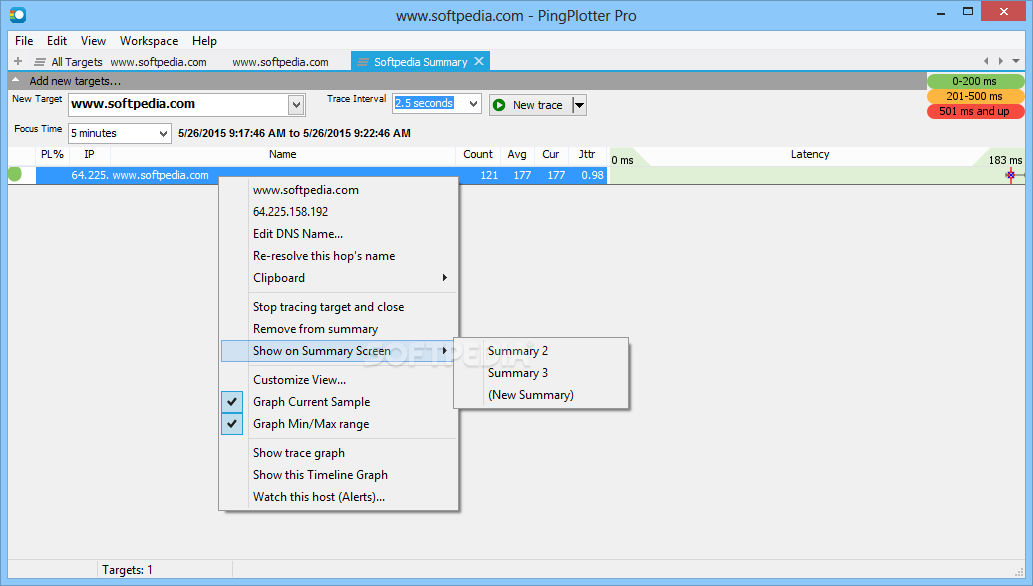Choose Summary 2 in submenu
This screenshot has width=1033, height=586.
tap(518, 351)
